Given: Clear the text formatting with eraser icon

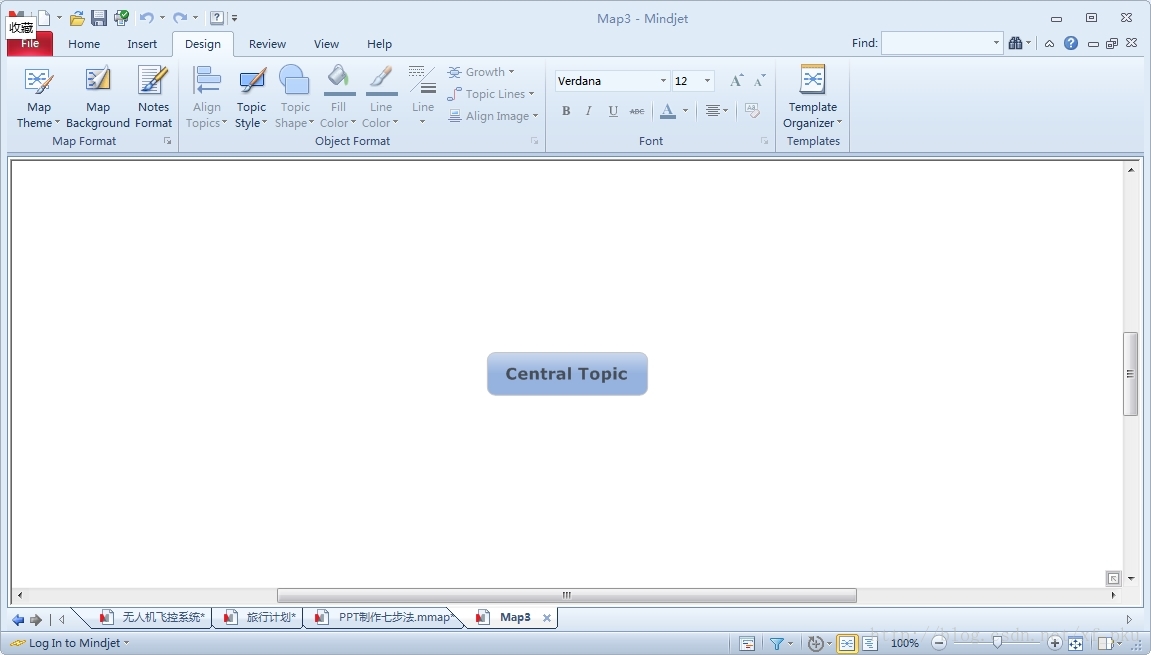Looking at the screenshot, I should click(x=752, y=111).
